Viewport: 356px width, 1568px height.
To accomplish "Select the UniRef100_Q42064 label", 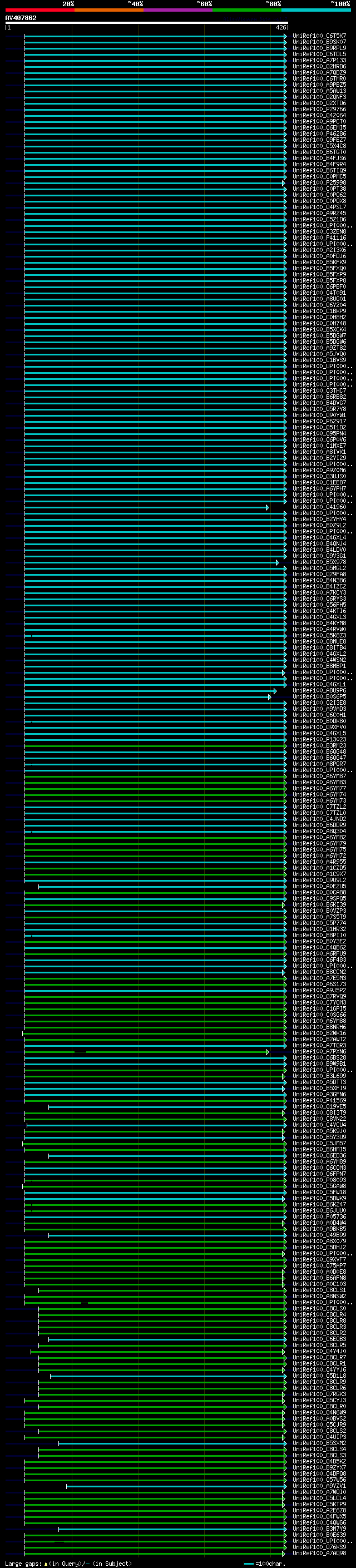I will [x=319, y=116].
